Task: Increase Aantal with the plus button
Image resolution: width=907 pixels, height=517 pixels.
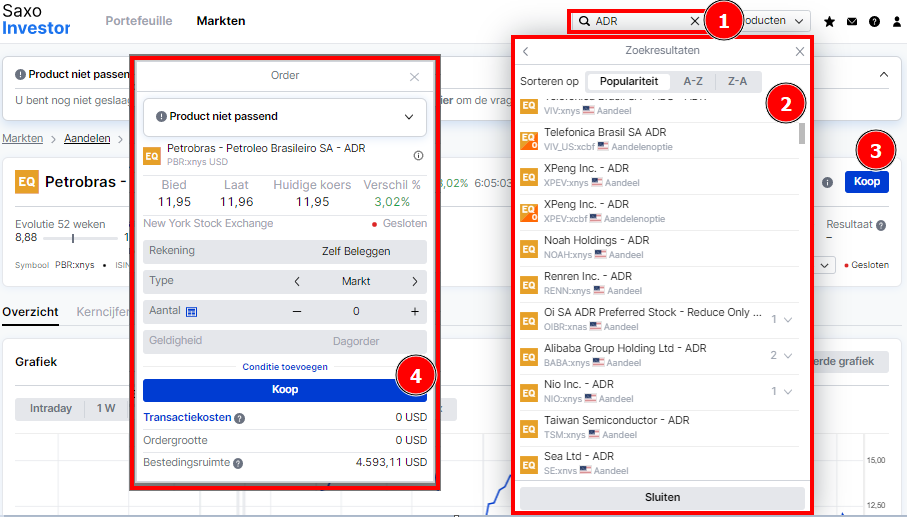Action: pos(415,312)
